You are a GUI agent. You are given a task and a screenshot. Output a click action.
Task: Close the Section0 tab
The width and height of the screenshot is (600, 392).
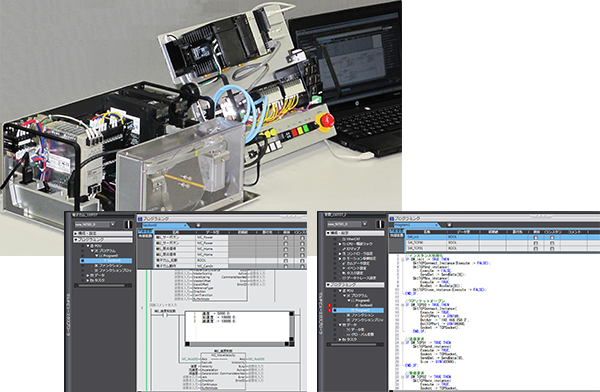[186, 226]
